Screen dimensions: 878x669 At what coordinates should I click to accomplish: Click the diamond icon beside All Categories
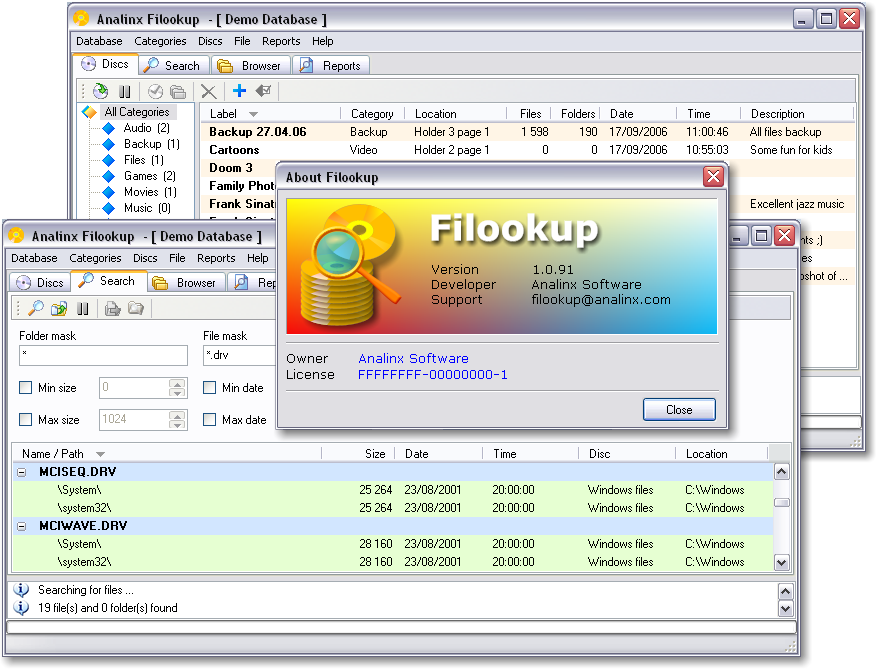[89, 112]
